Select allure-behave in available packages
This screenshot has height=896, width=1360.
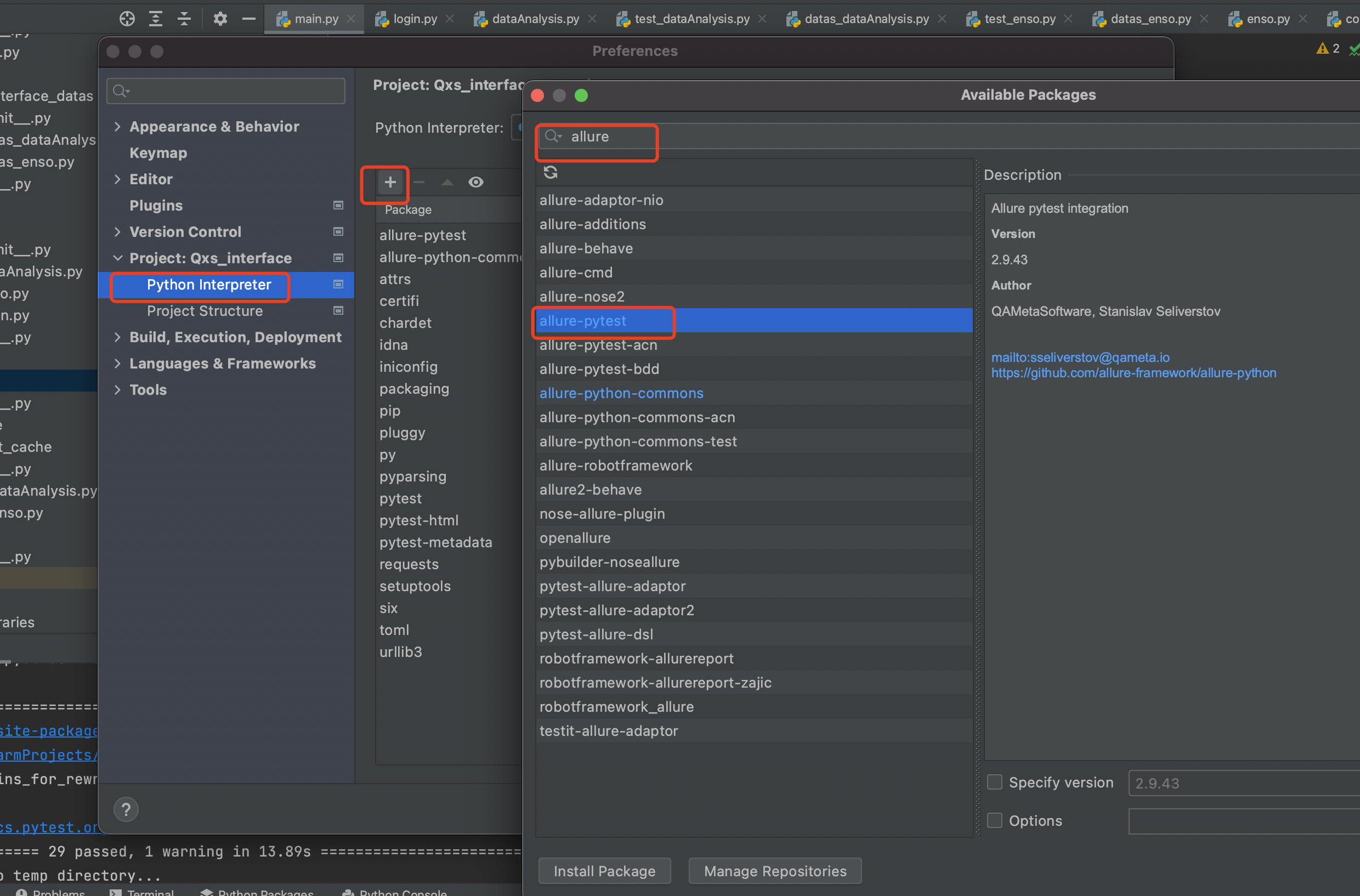753,248
